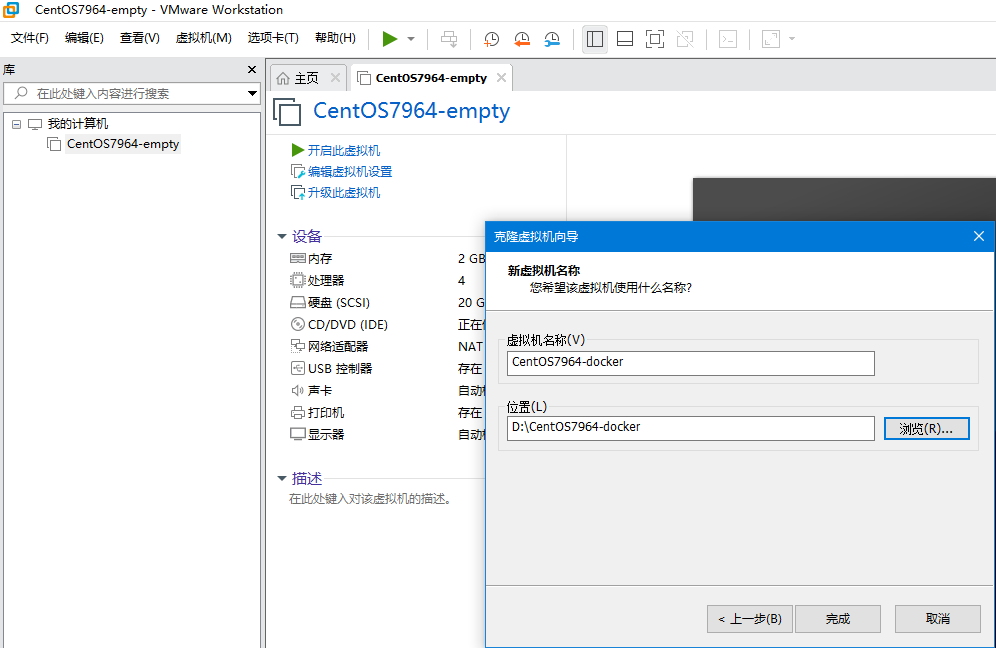This screenshot has width=996, height=648.
Task: Click the 开启此虚拟机 link
Action: [344, 151]
